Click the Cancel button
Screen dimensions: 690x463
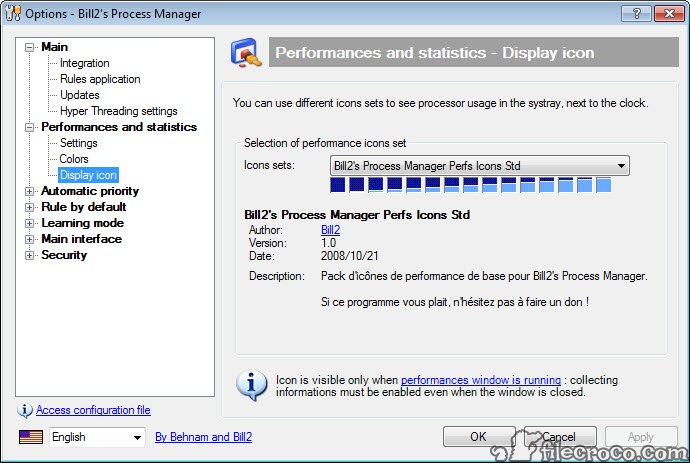pyautogui.click(x=560, y=437)
